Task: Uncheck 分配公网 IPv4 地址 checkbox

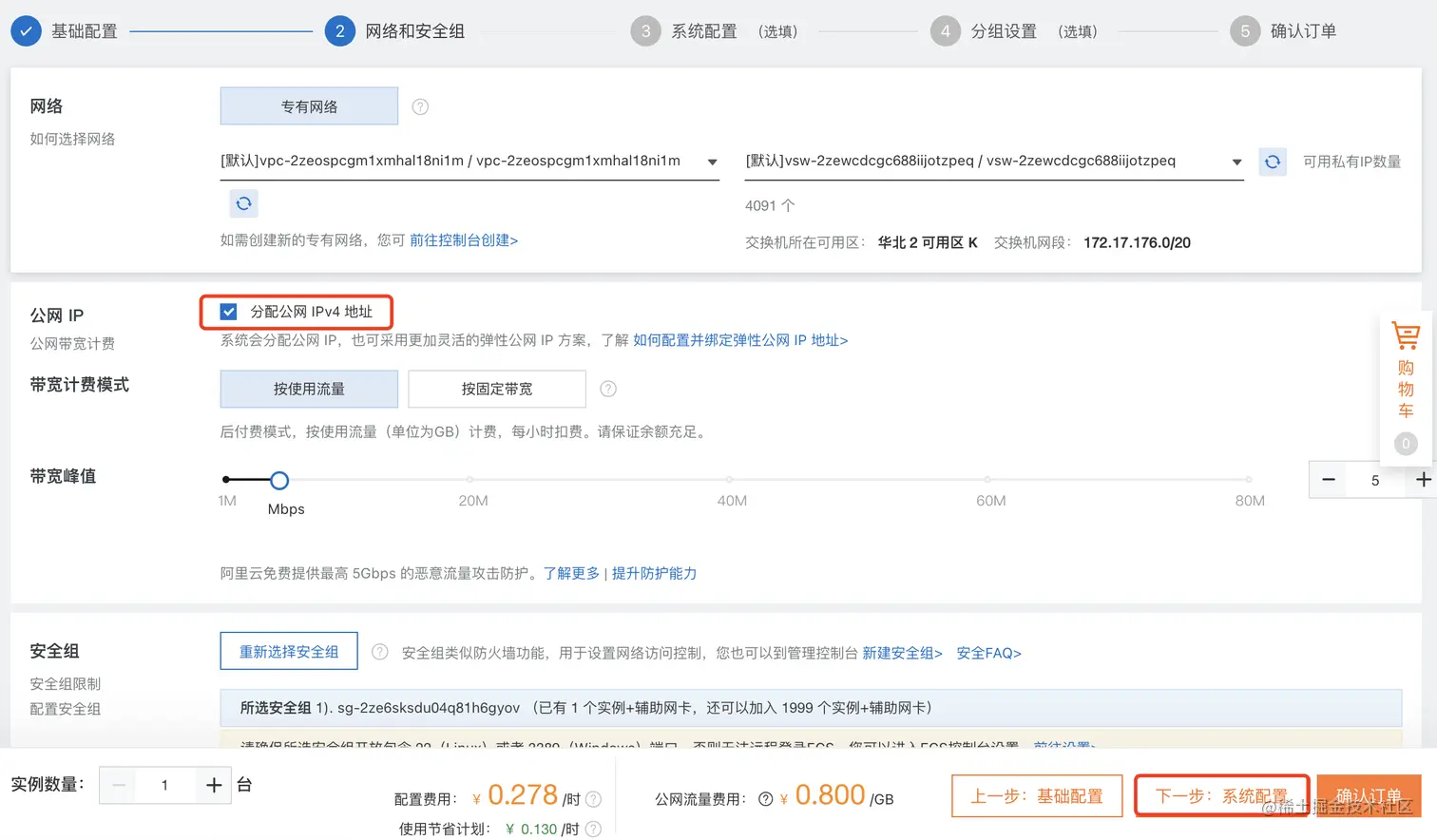Action: point(228,312)
